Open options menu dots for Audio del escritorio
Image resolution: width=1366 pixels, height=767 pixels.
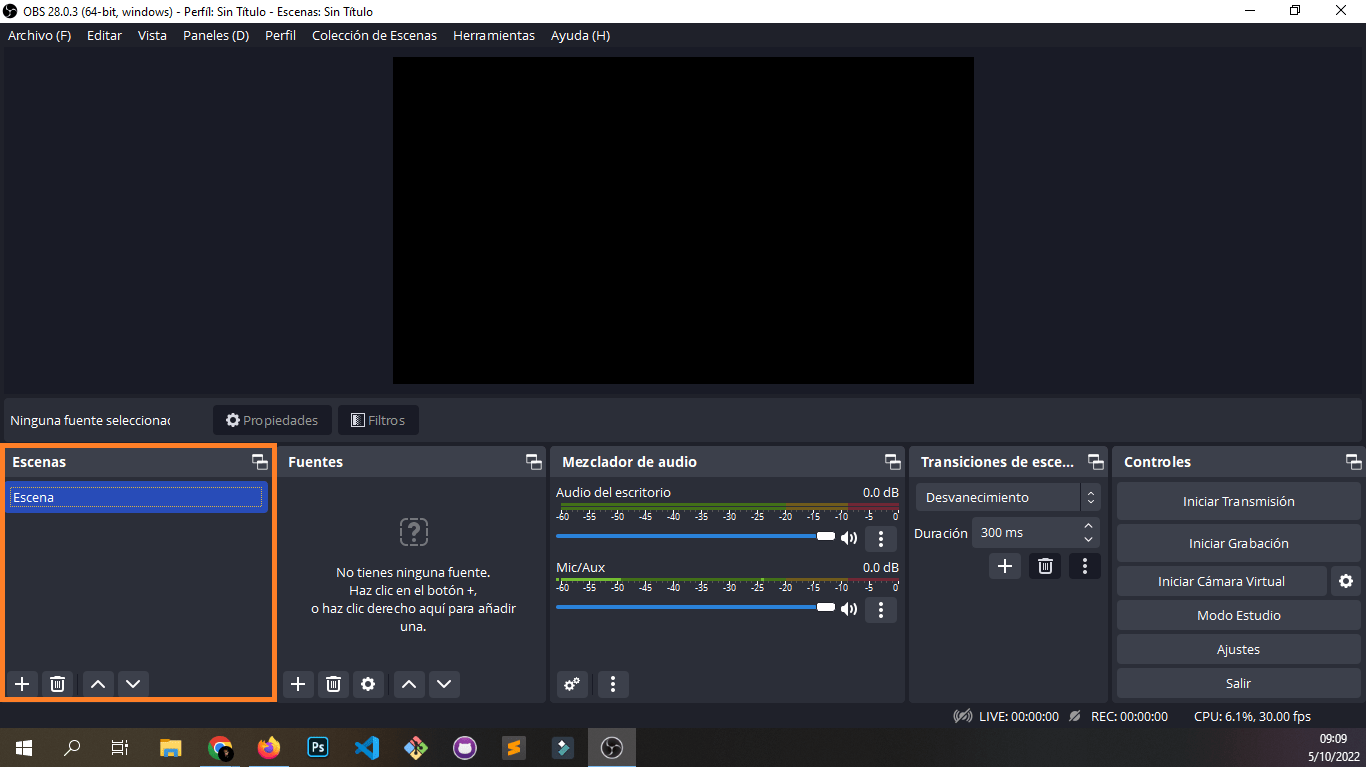tap(880, 538)
